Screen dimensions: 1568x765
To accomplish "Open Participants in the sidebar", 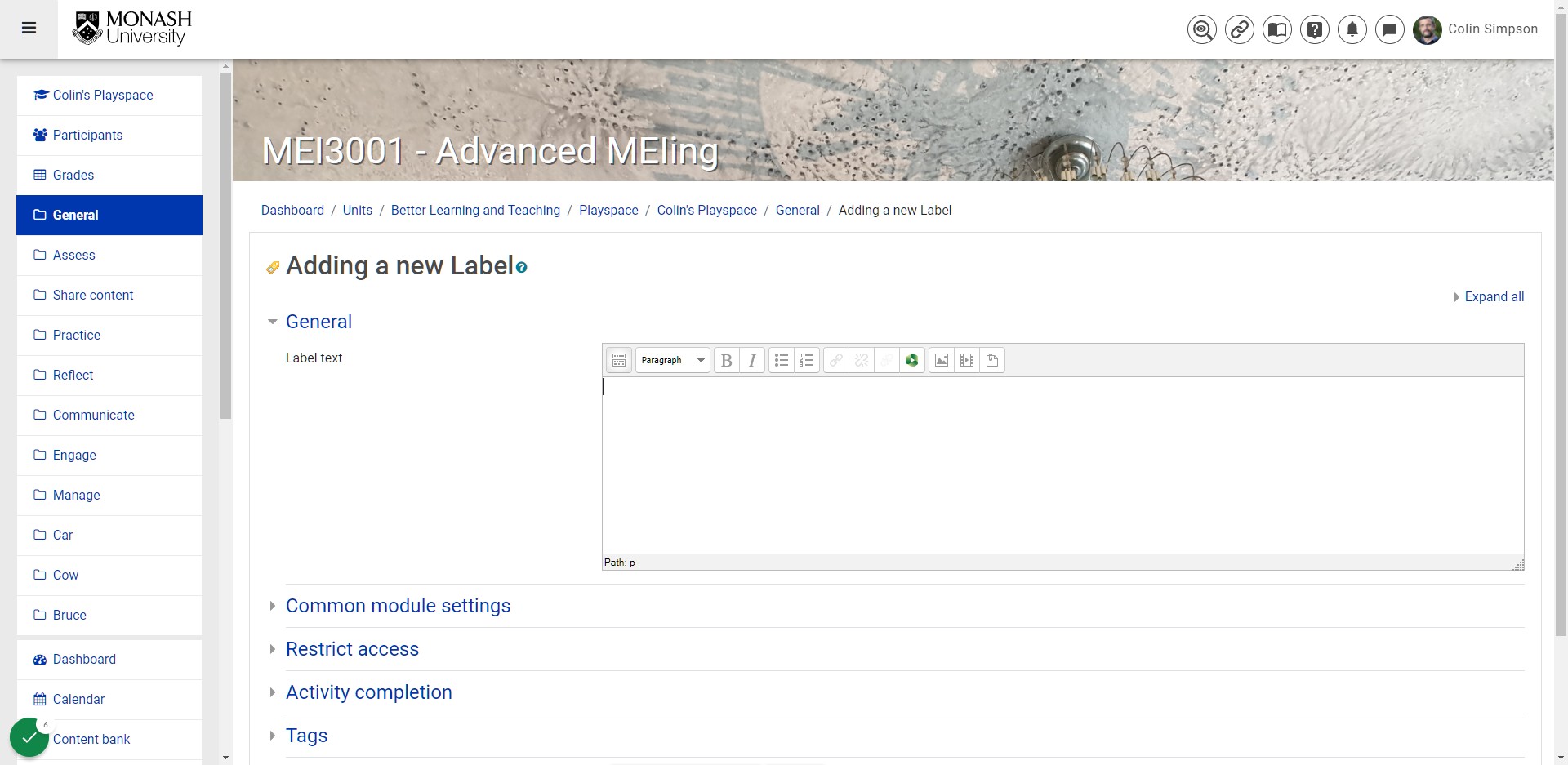I will 109,136.
